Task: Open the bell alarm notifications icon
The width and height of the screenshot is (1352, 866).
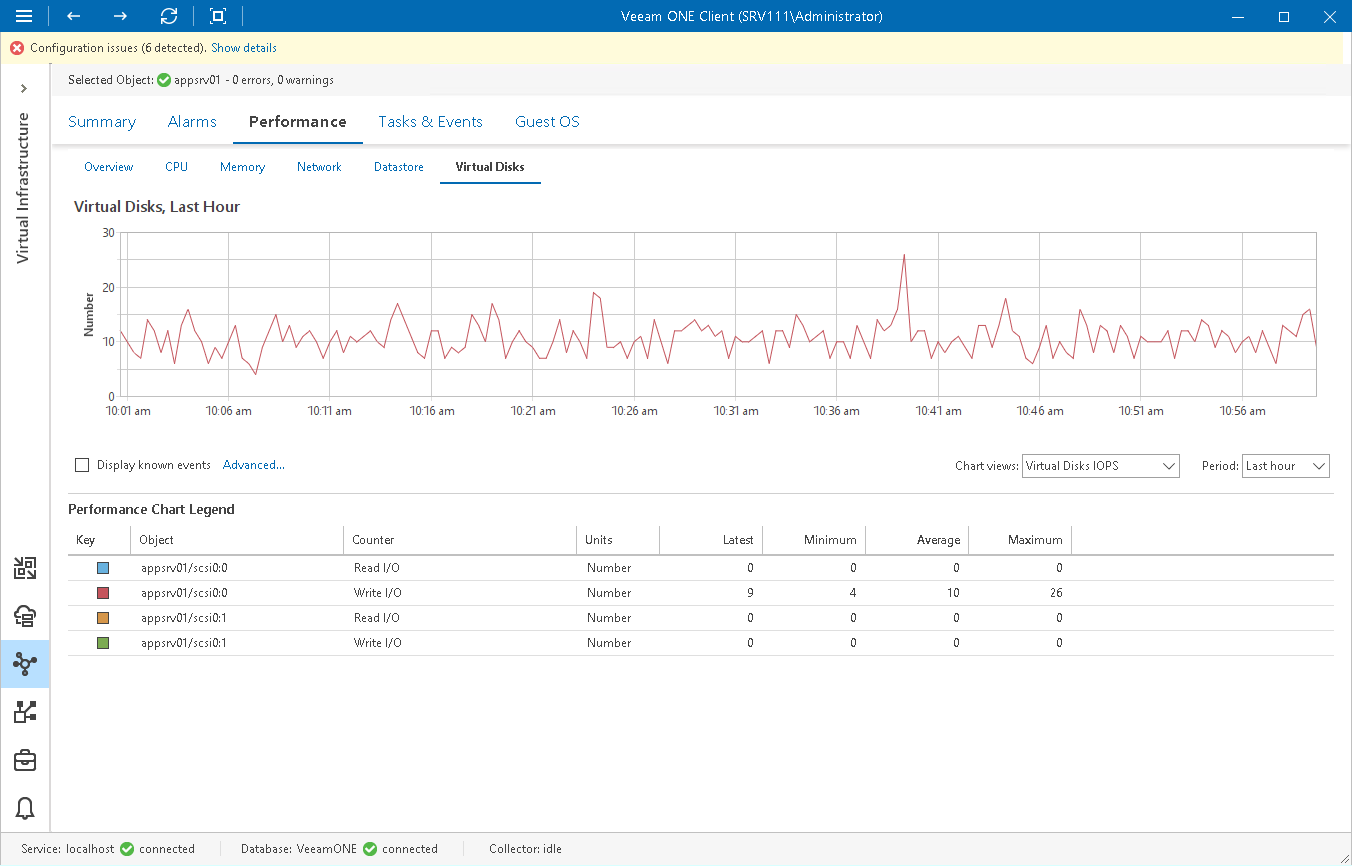Action: 25,808
